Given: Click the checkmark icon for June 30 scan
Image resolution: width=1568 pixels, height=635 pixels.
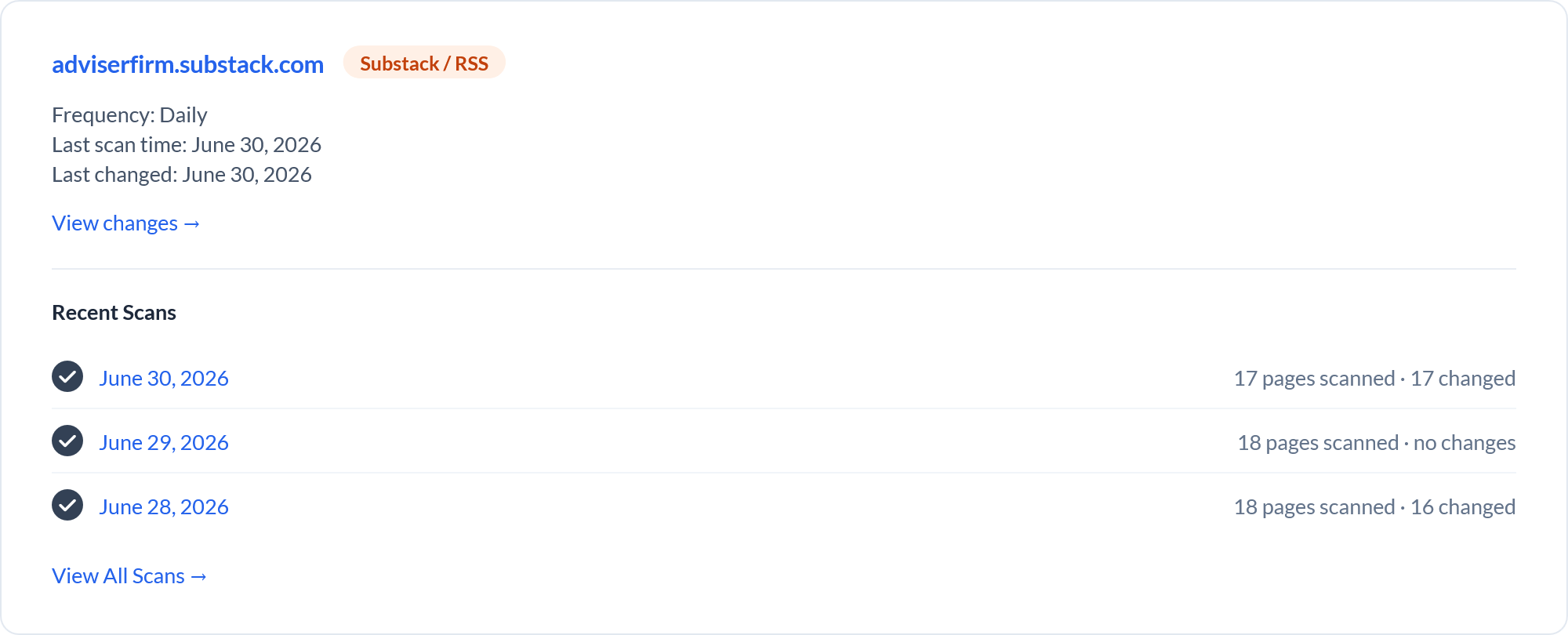Looking at the screenshot, I should click(x=67, y=377).
